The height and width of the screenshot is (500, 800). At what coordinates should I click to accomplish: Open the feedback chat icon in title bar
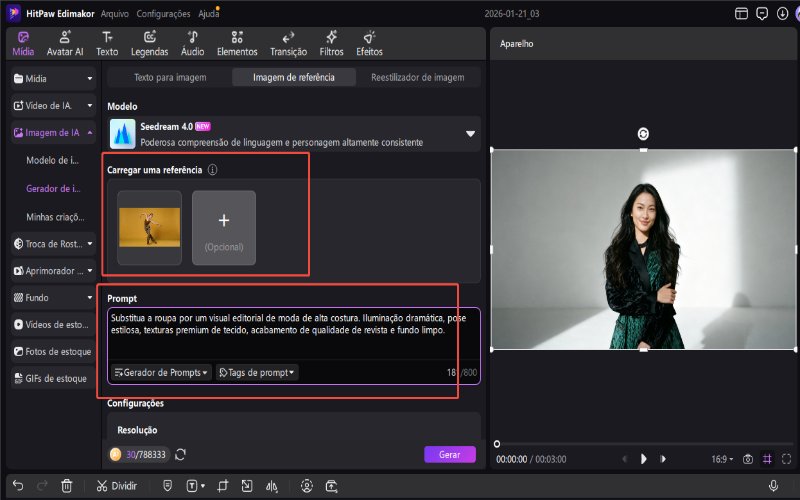pyautogui.click(x=762, y=14)
